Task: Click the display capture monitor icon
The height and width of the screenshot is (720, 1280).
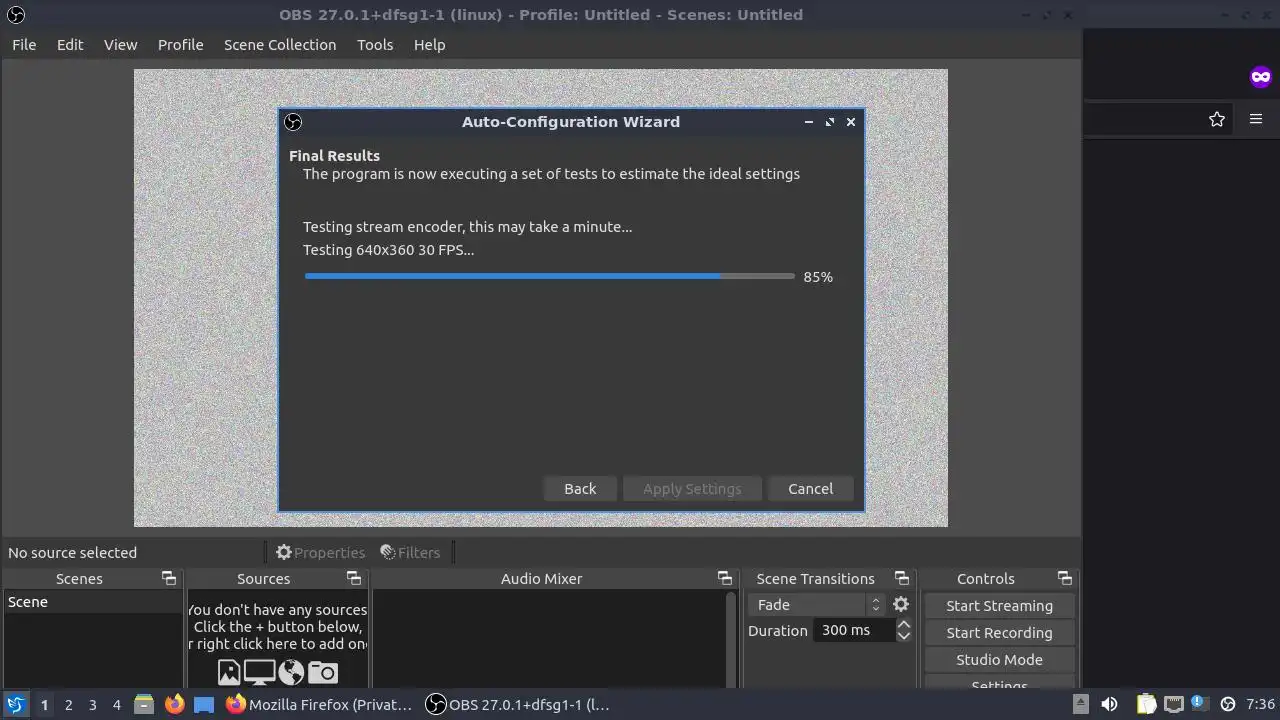Action: point(260,673)
